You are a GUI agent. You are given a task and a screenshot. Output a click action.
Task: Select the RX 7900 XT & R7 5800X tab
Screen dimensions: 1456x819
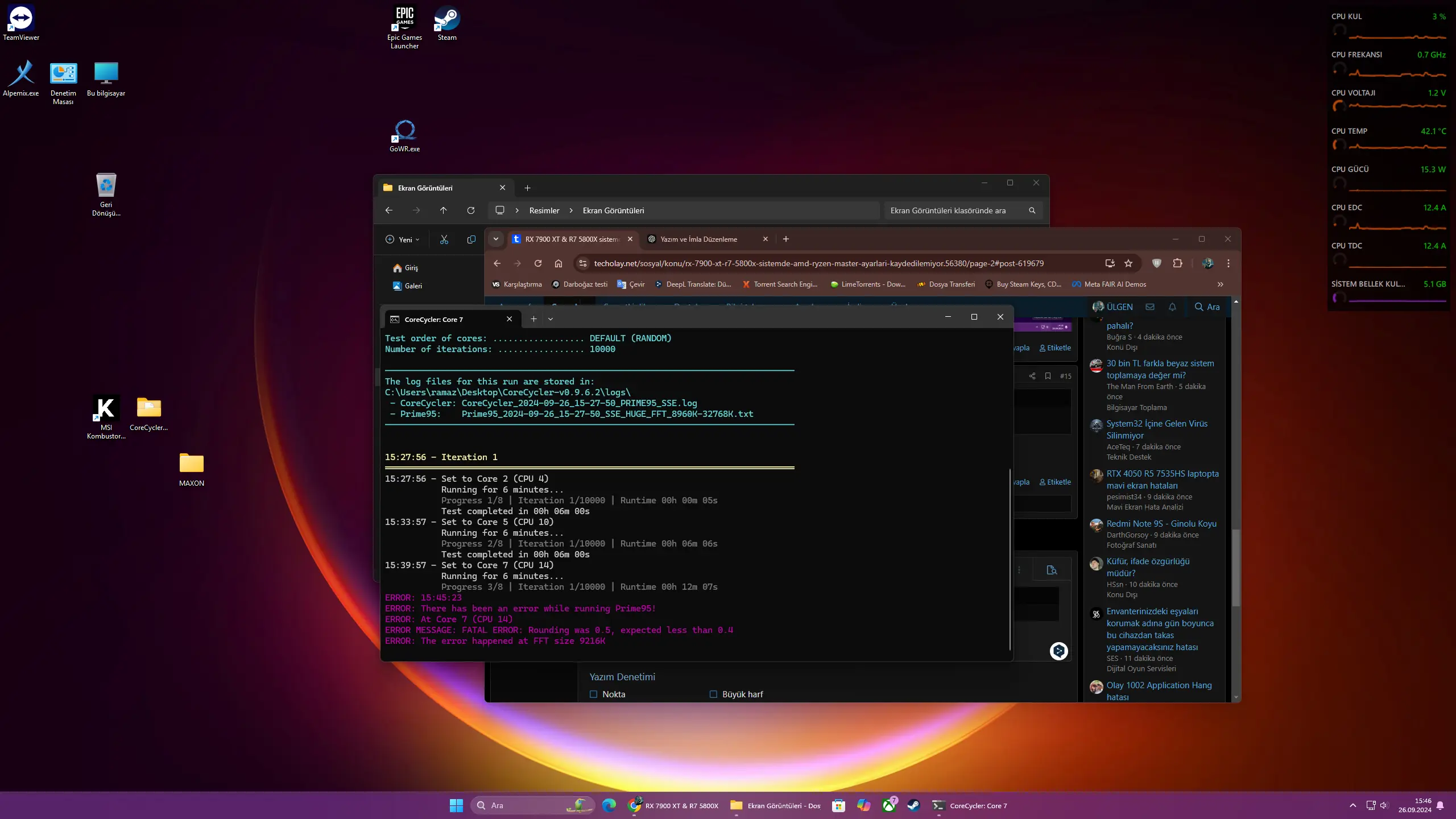click(572, 239)
